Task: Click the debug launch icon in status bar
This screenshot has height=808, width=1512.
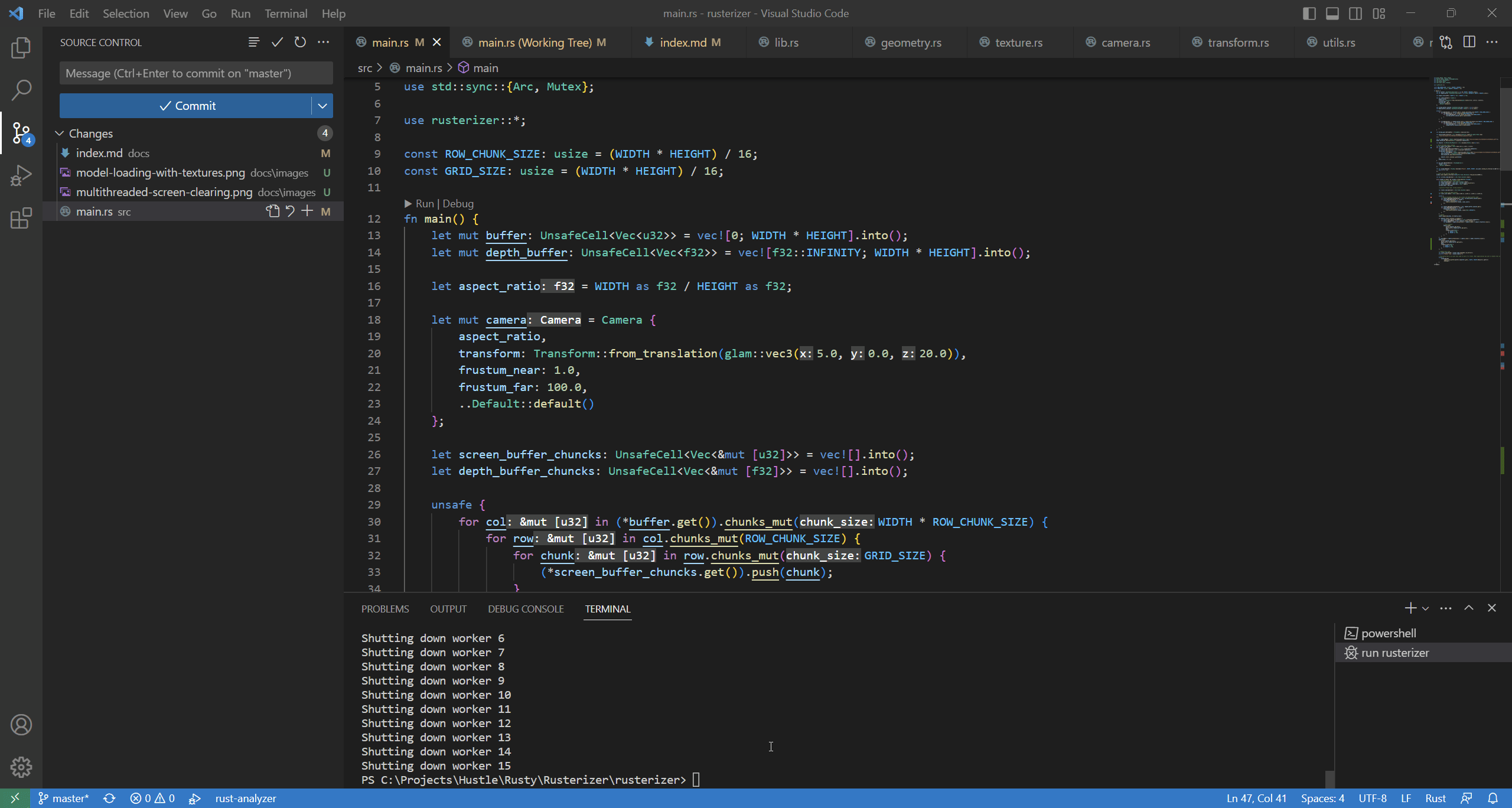Action: pyautogui.click(x=194, y=799)
